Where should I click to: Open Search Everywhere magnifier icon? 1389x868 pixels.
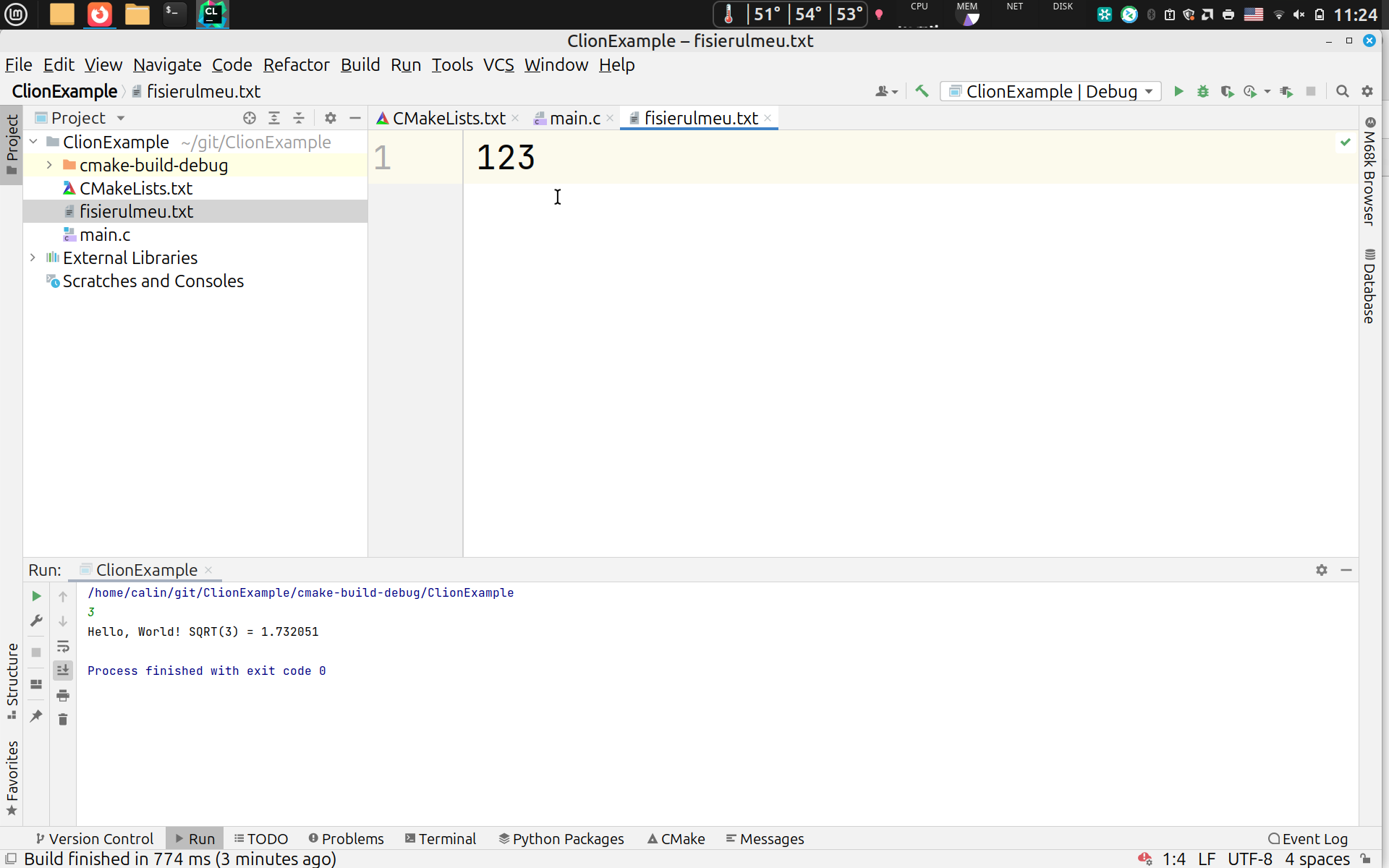coord(1342,91)
